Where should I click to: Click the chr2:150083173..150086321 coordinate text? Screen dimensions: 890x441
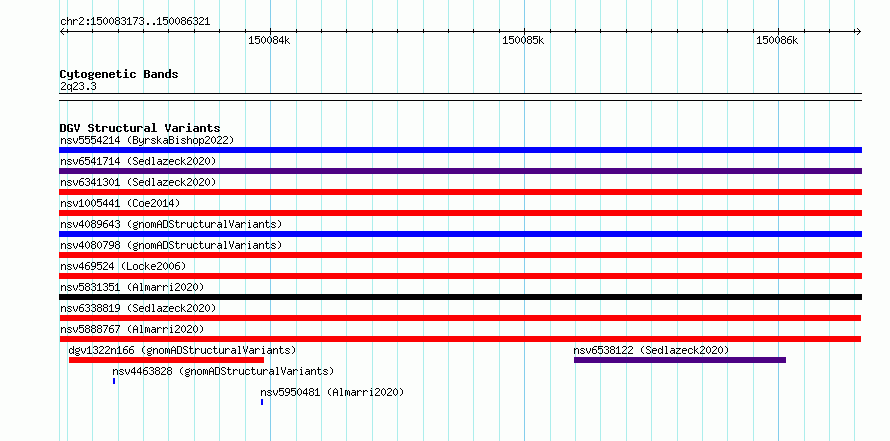click(x=135, y=22)
